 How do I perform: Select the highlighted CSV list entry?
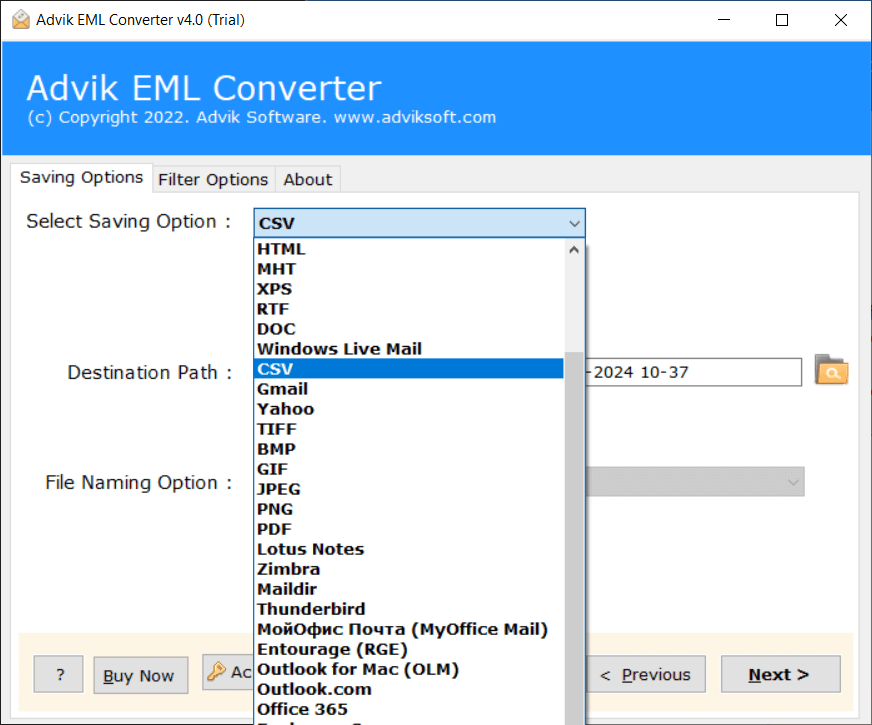click(x=409, y=369)
